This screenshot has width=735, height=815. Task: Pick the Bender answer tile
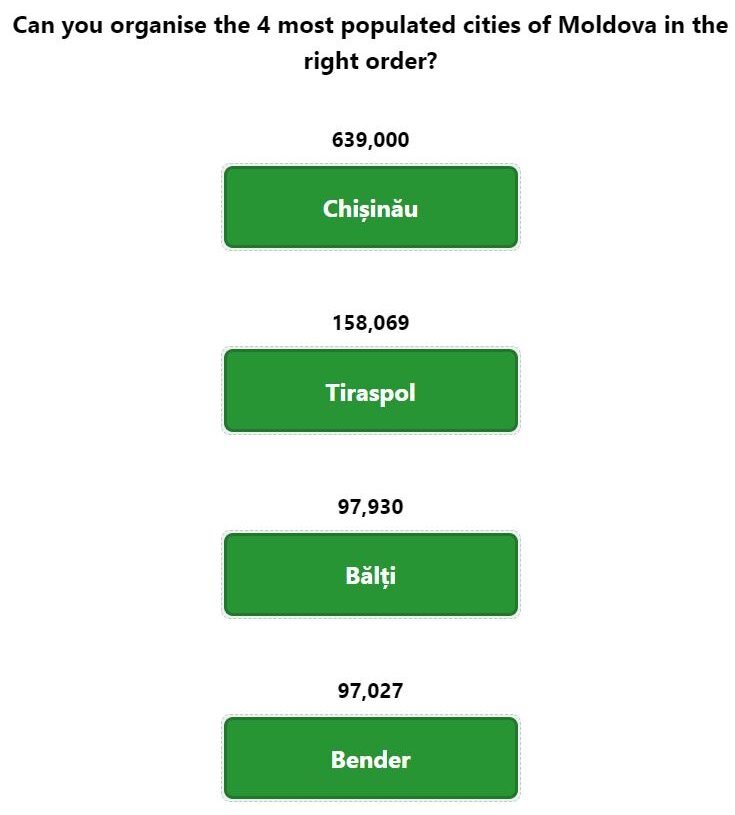click(371, 758)
